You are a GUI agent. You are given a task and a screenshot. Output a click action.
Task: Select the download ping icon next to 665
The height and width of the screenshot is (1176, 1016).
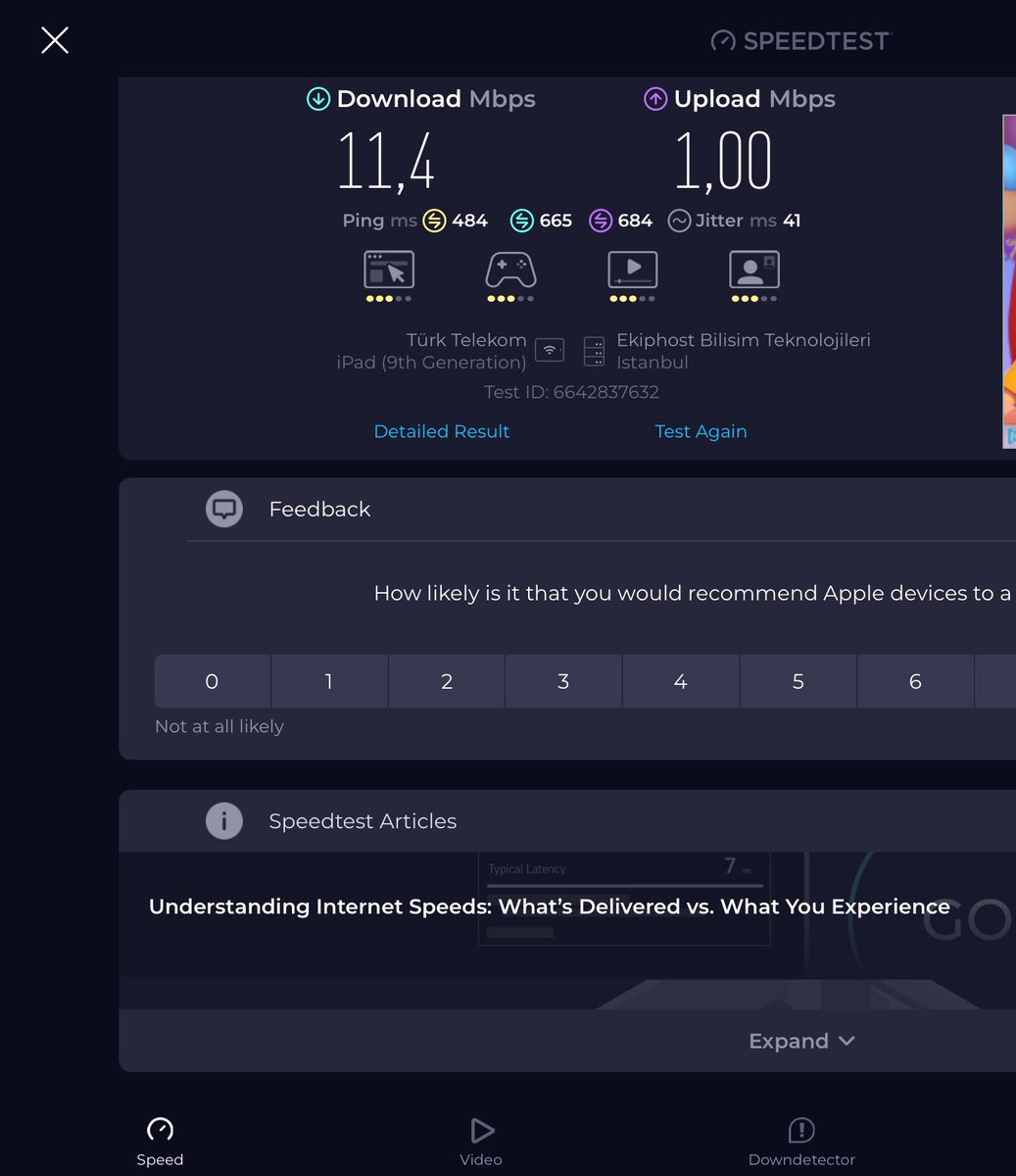pos(522,220)
